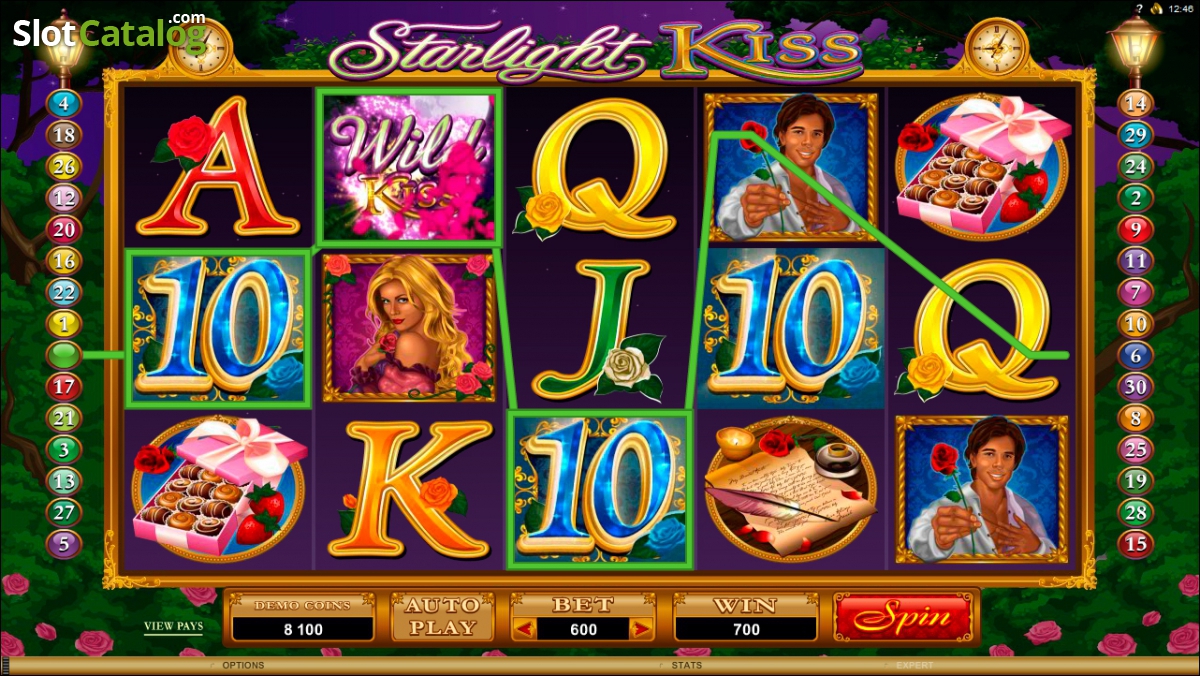Select payline number 14 marker
Image resolution: width=1200 pixels, height=676 pixels.
click(x=1136, y=103)
